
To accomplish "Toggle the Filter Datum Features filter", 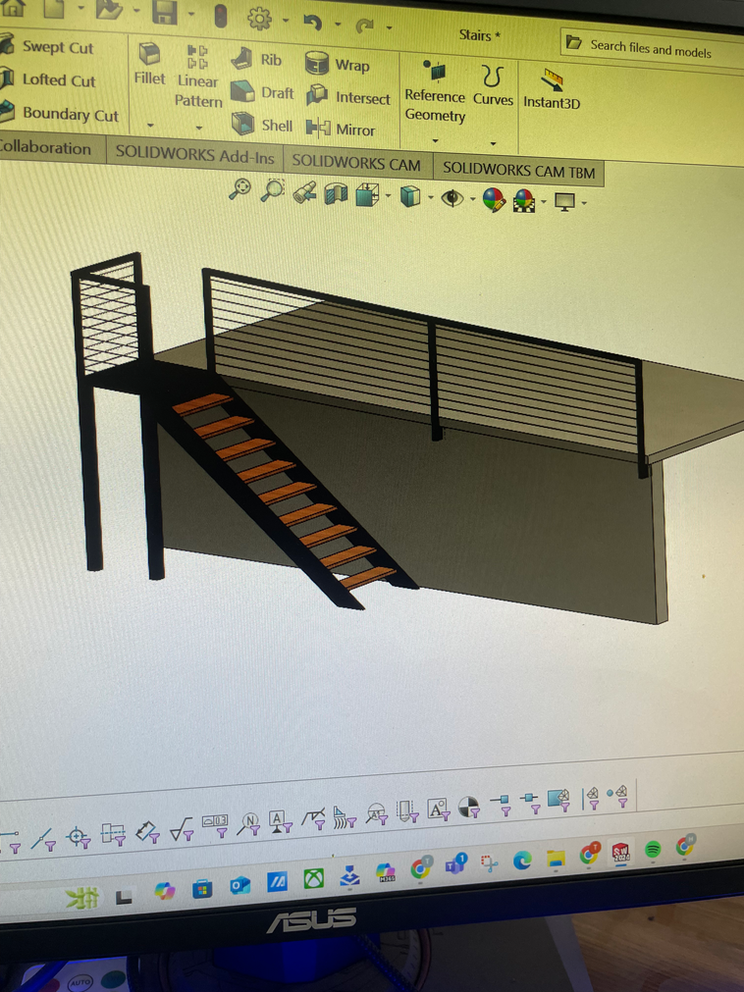I will [x=281, y=821].
